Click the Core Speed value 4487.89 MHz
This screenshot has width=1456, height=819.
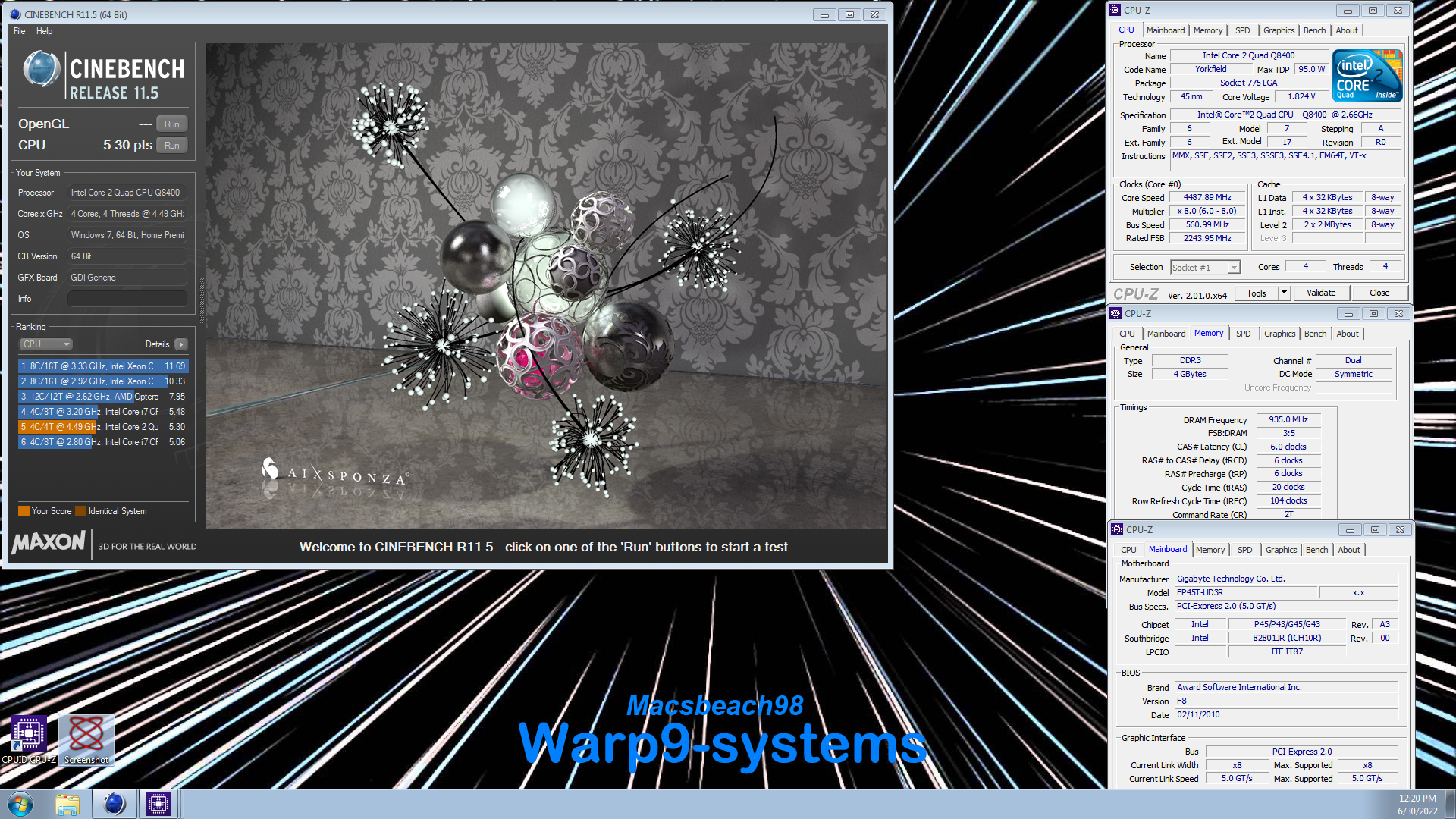coord(1207,198)
